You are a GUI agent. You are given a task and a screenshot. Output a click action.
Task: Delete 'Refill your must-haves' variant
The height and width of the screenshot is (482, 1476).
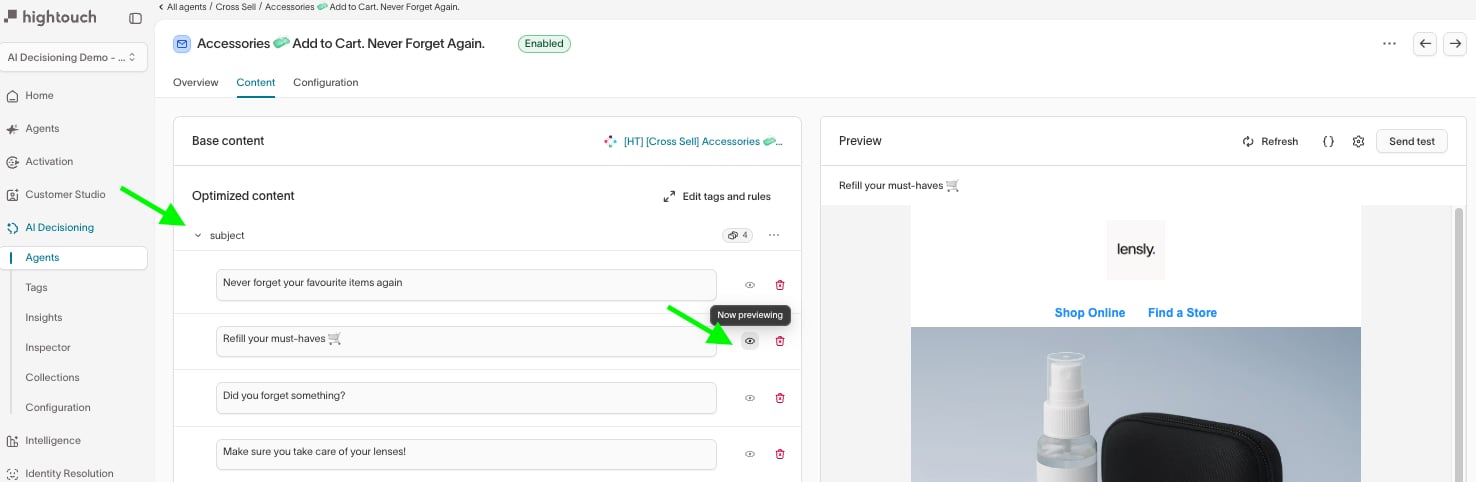(780, 341)
